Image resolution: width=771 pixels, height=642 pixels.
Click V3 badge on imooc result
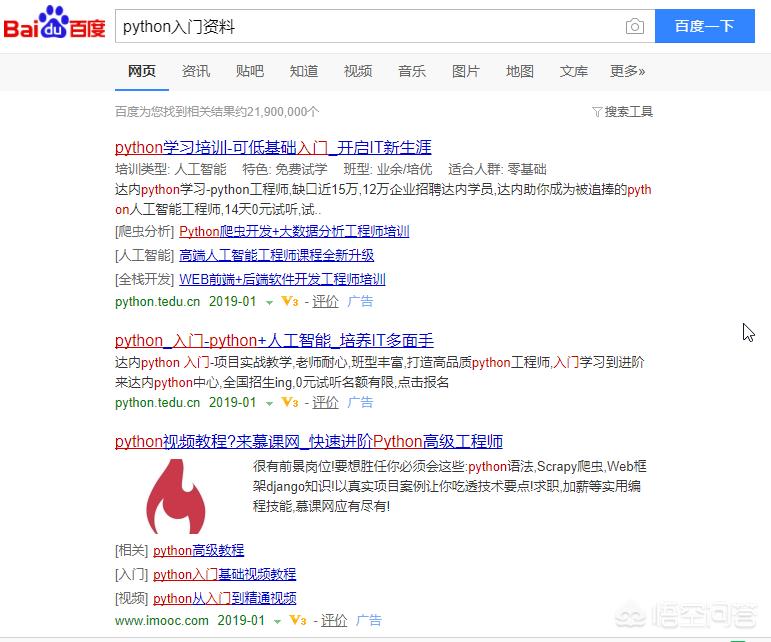[x=298, y=620]
